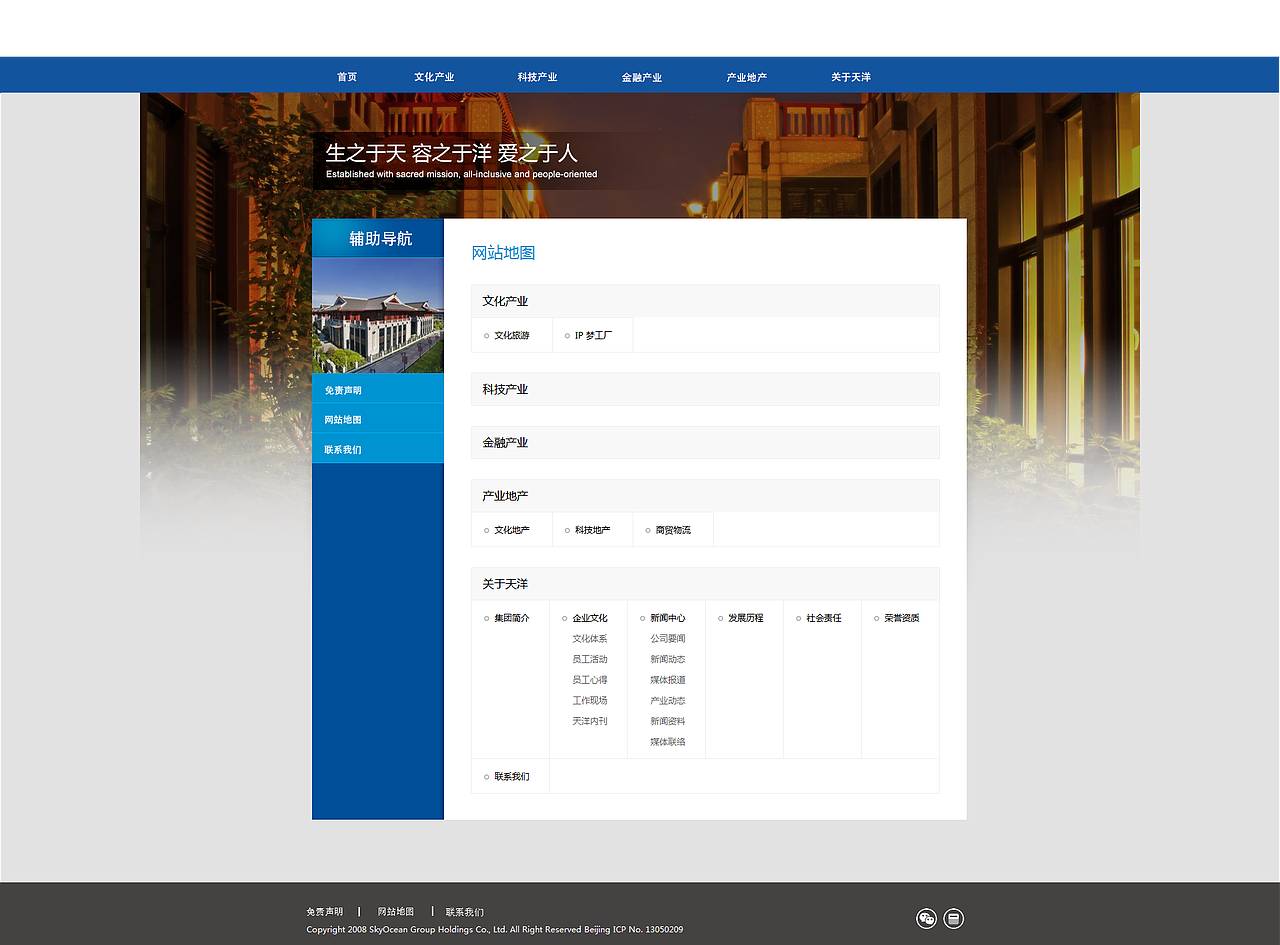Viewport: 1280px width, 945px height.
Task: Open 文化产业 in the top navigation bar
Action: point(434,77)
